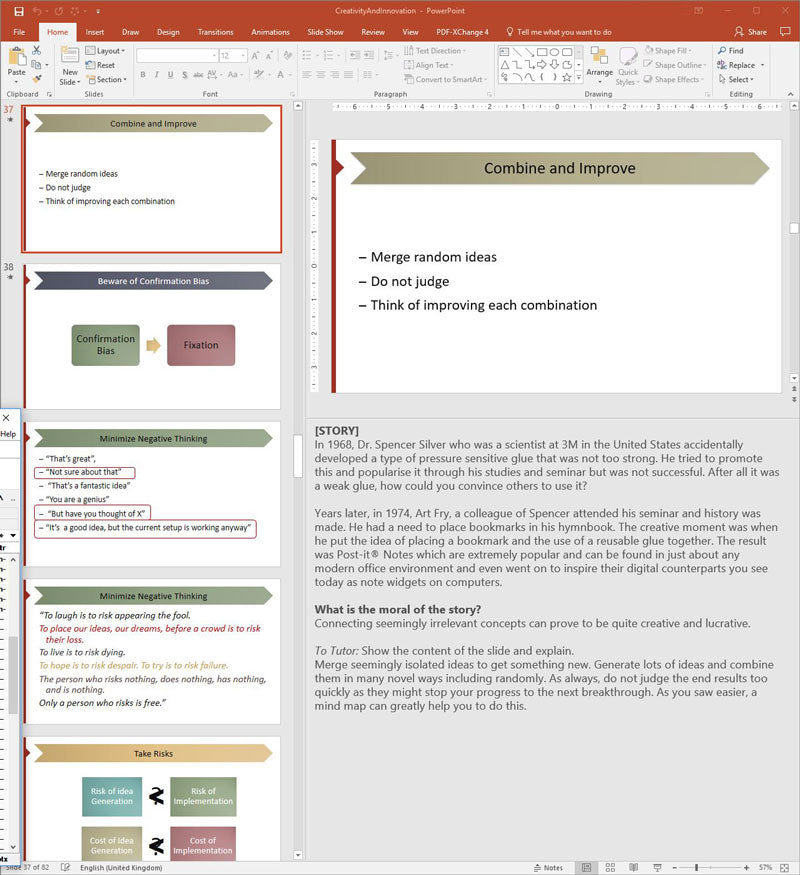Click the zoom slider handle

696,867
